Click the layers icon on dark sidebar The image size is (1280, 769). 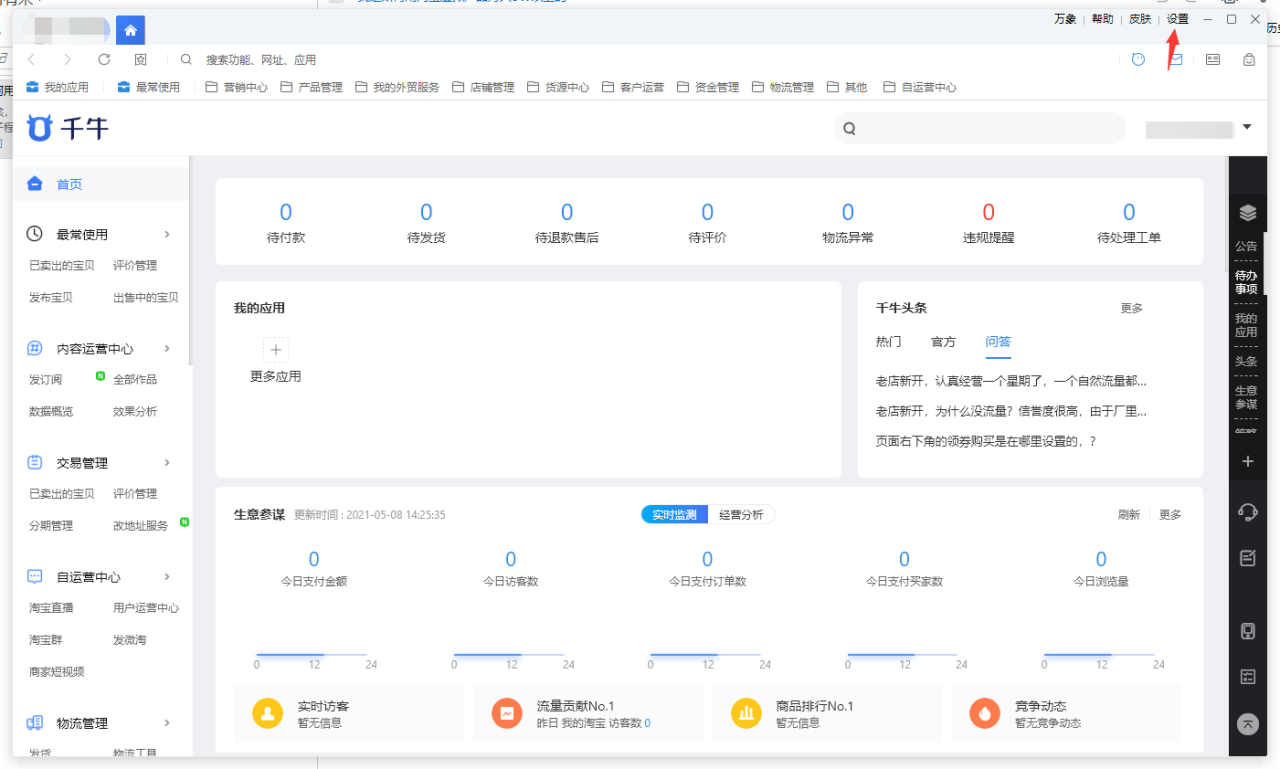coord(1247,213)
